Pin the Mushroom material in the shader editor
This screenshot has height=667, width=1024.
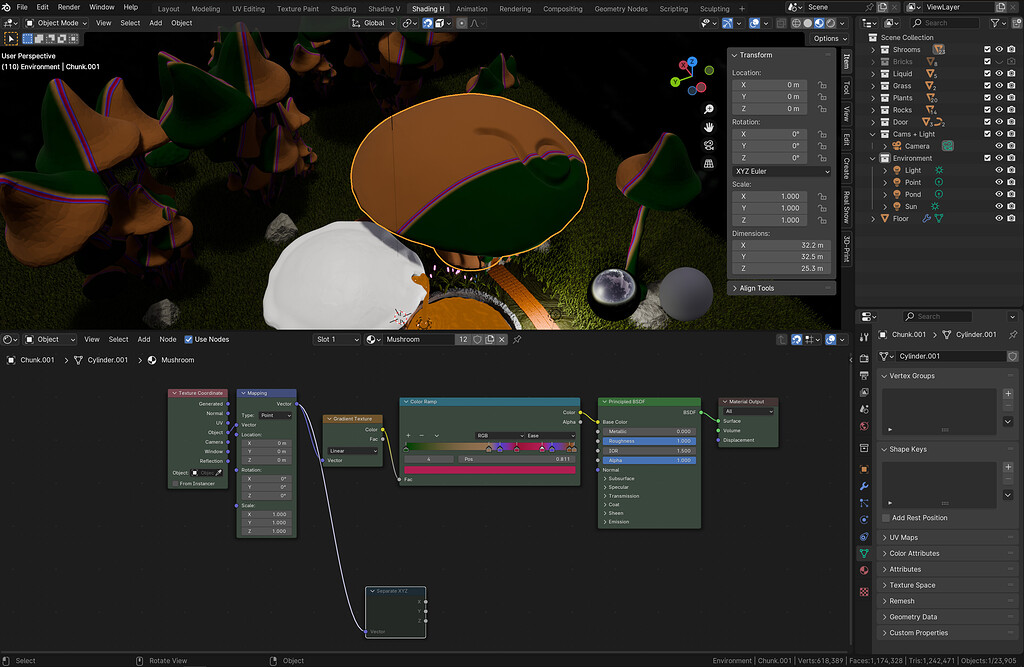(517, 339)
